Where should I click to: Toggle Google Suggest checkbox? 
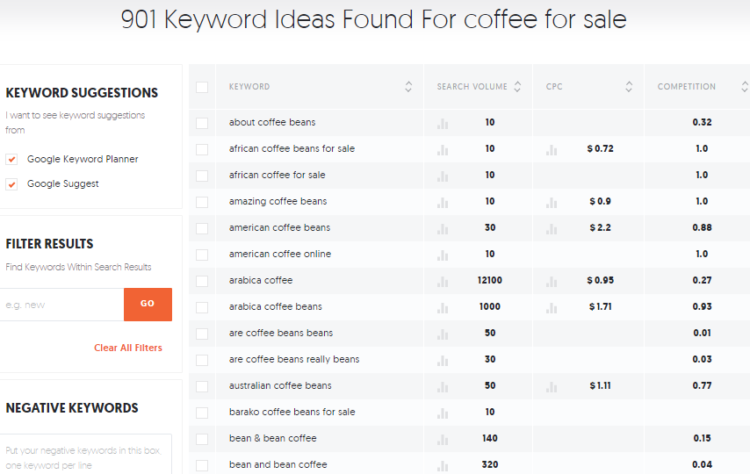click(x=12, y=184)
